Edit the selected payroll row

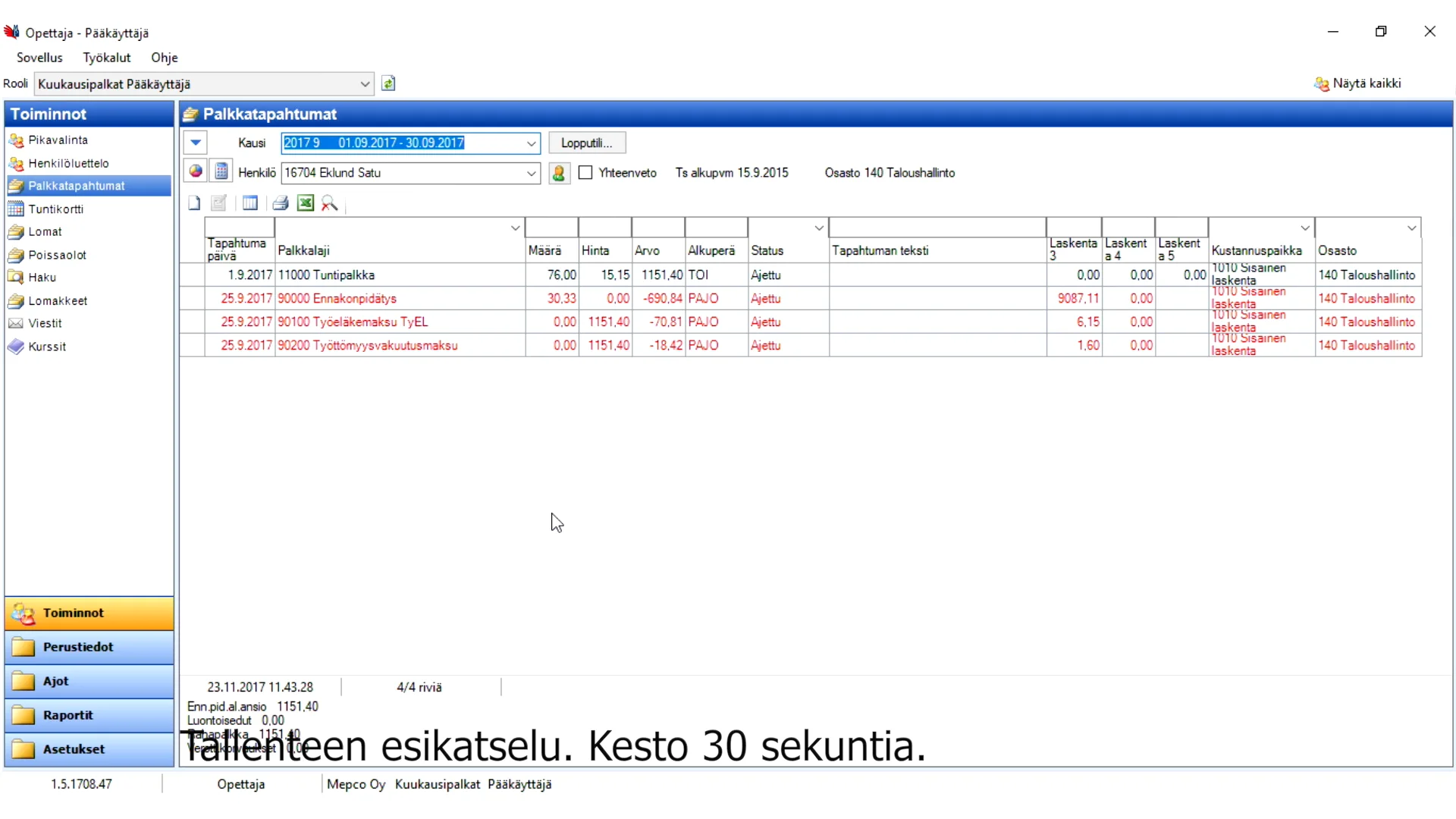click(x=219, y=202)
